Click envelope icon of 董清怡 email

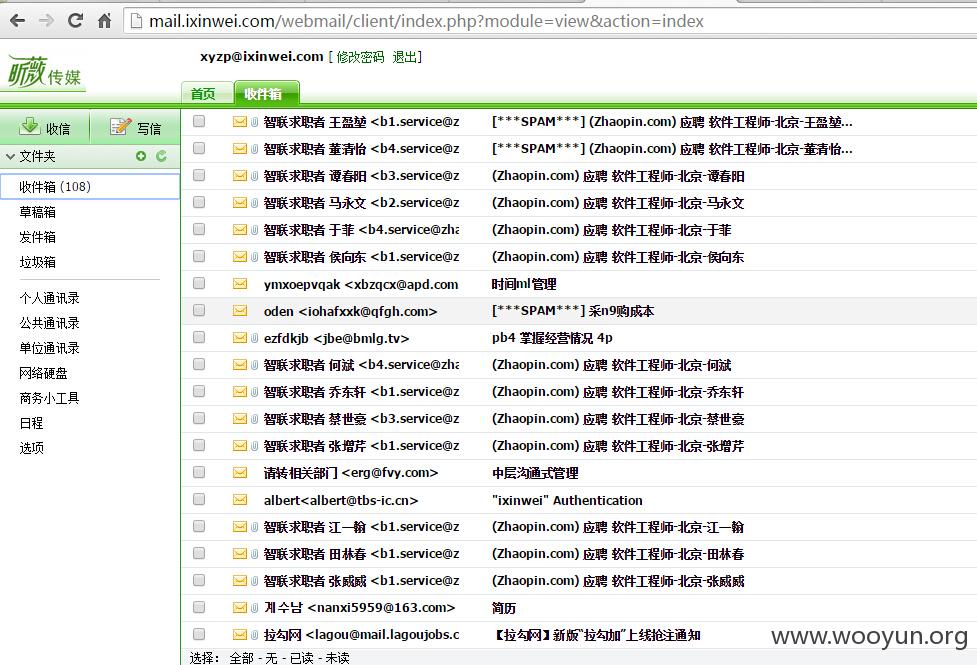coord(240,148)
